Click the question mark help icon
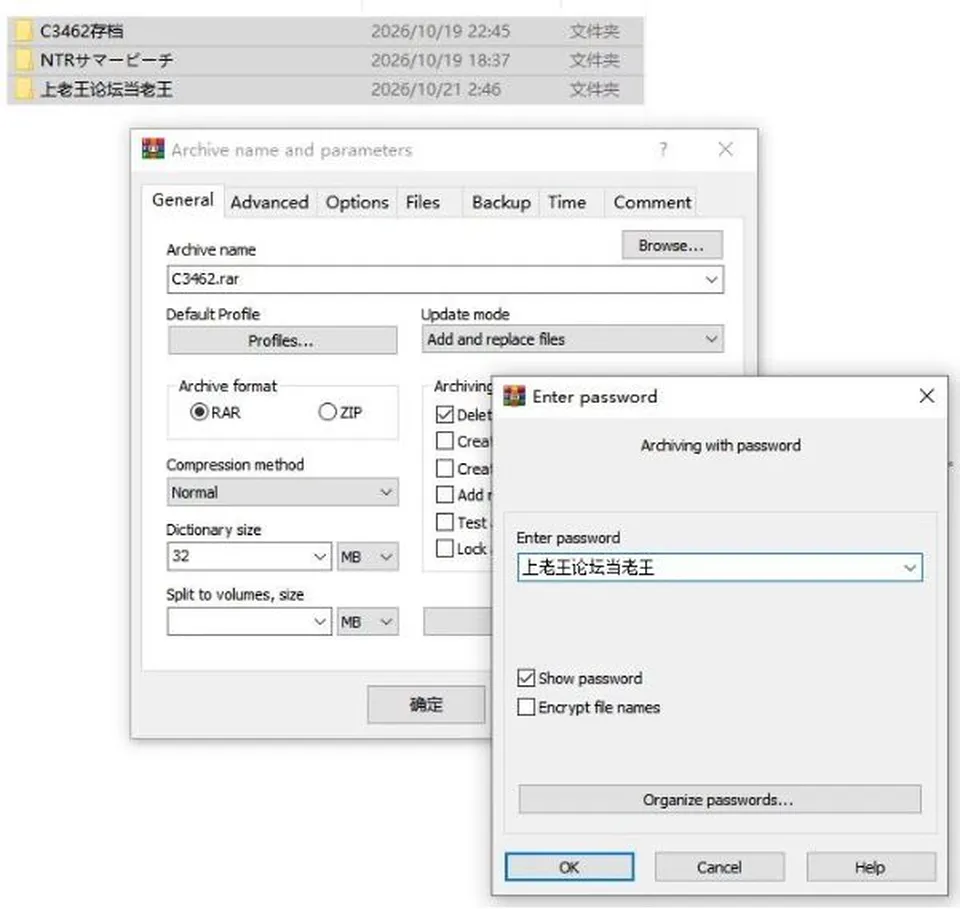 (663, 149)
